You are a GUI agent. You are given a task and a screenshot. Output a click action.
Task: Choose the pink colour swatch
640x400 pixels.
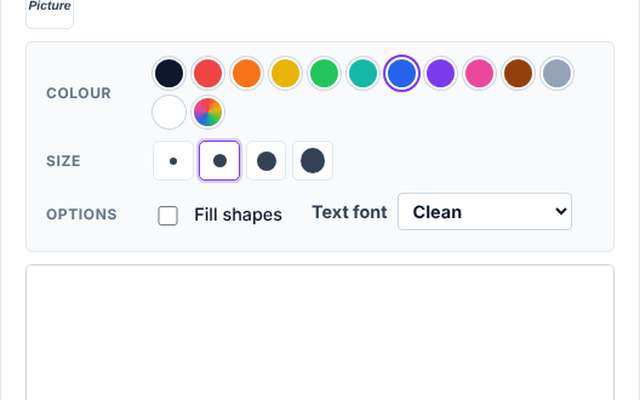(479, 73)
